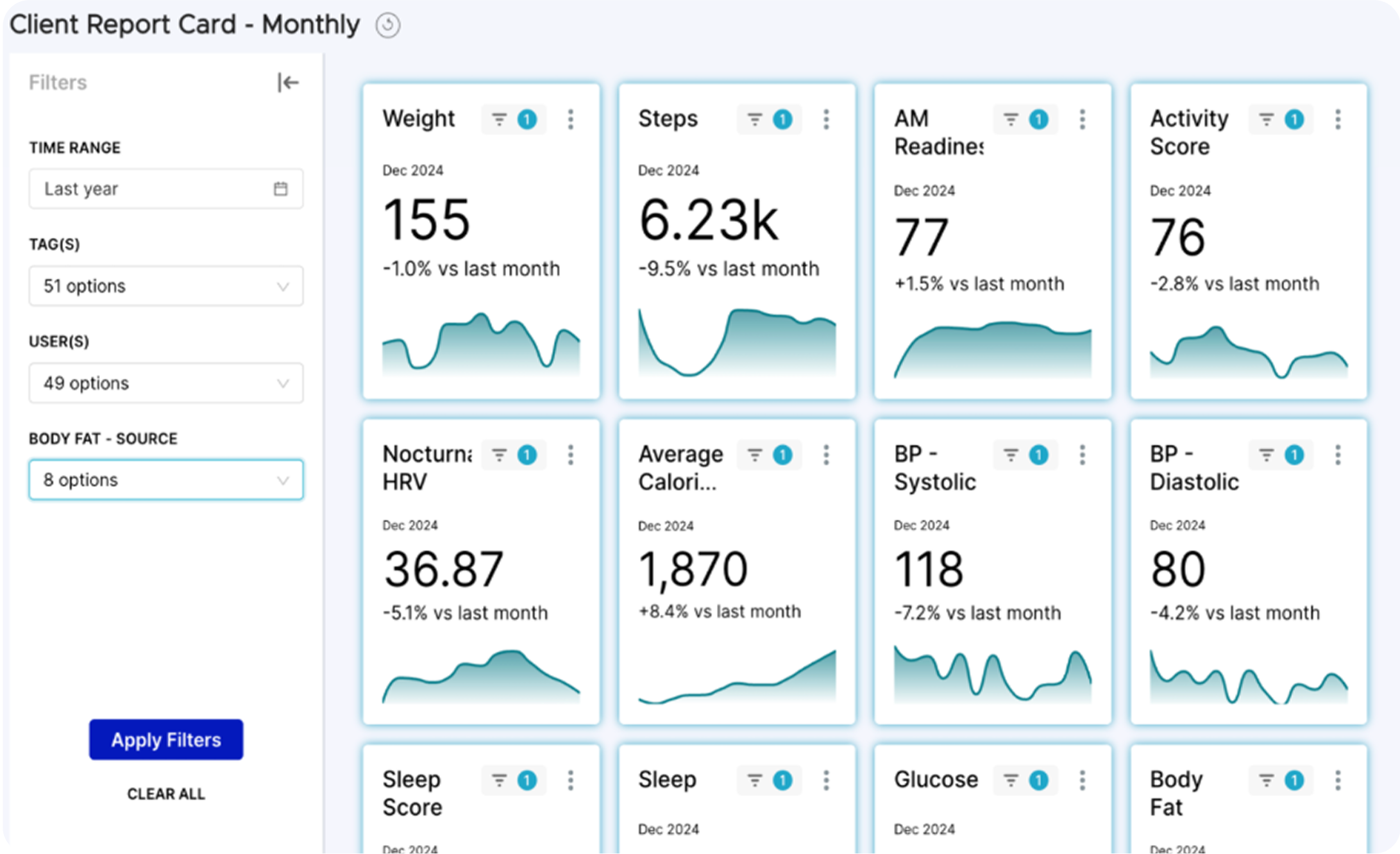Click the BP - Systolic value 118

coord(929,569)
